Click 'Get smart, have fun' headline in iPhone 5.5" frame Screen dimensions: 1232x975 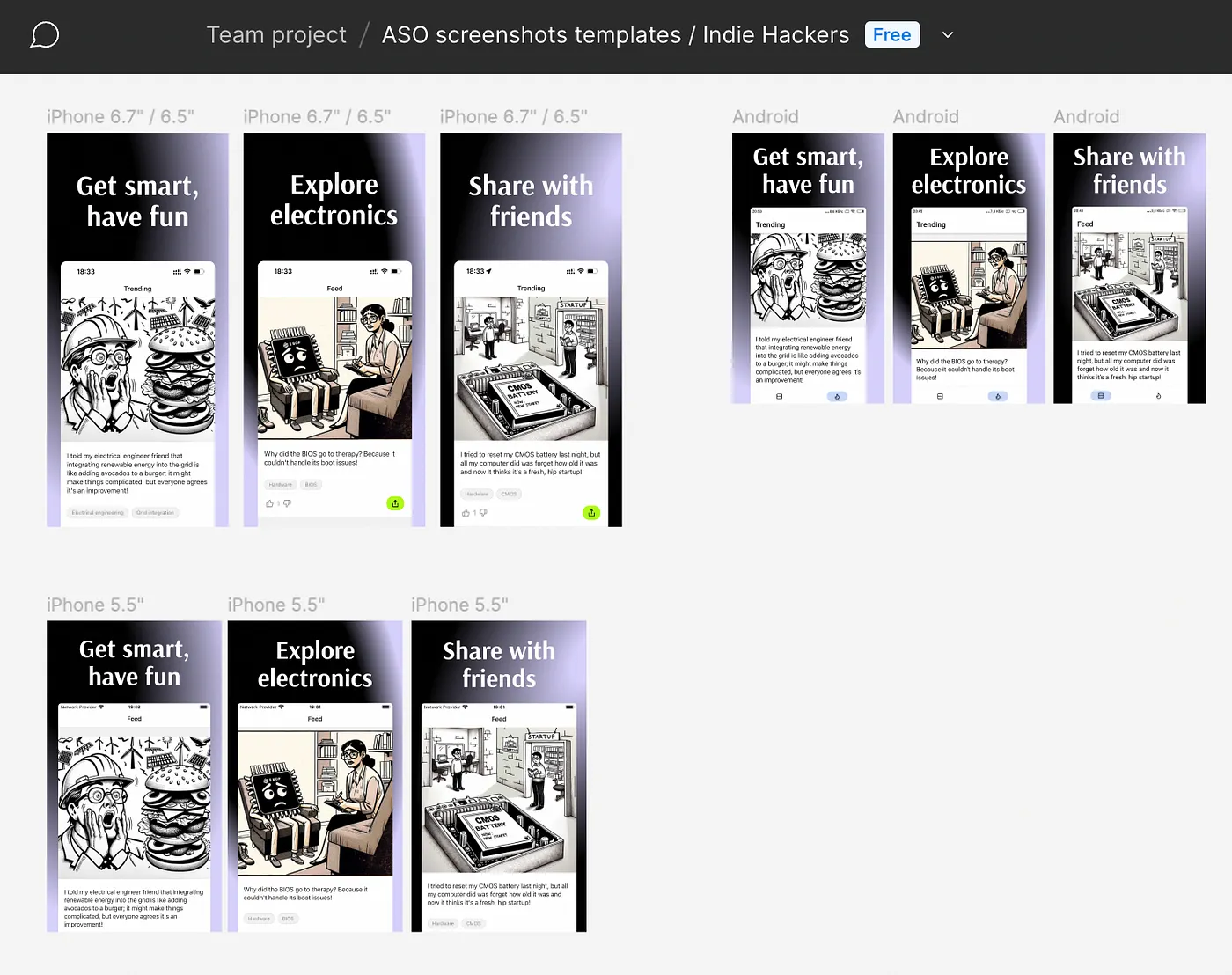134,663
